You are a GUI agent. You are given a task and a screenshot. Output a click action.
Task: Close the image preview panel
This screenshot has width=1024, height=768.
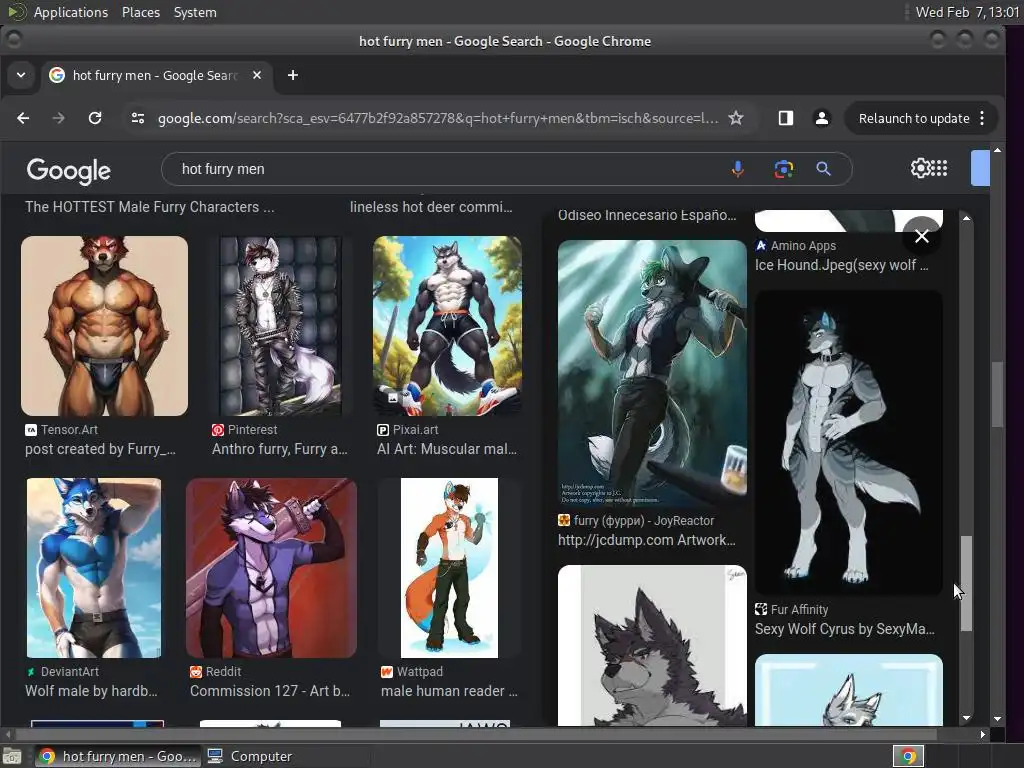(x=921, y=236)
